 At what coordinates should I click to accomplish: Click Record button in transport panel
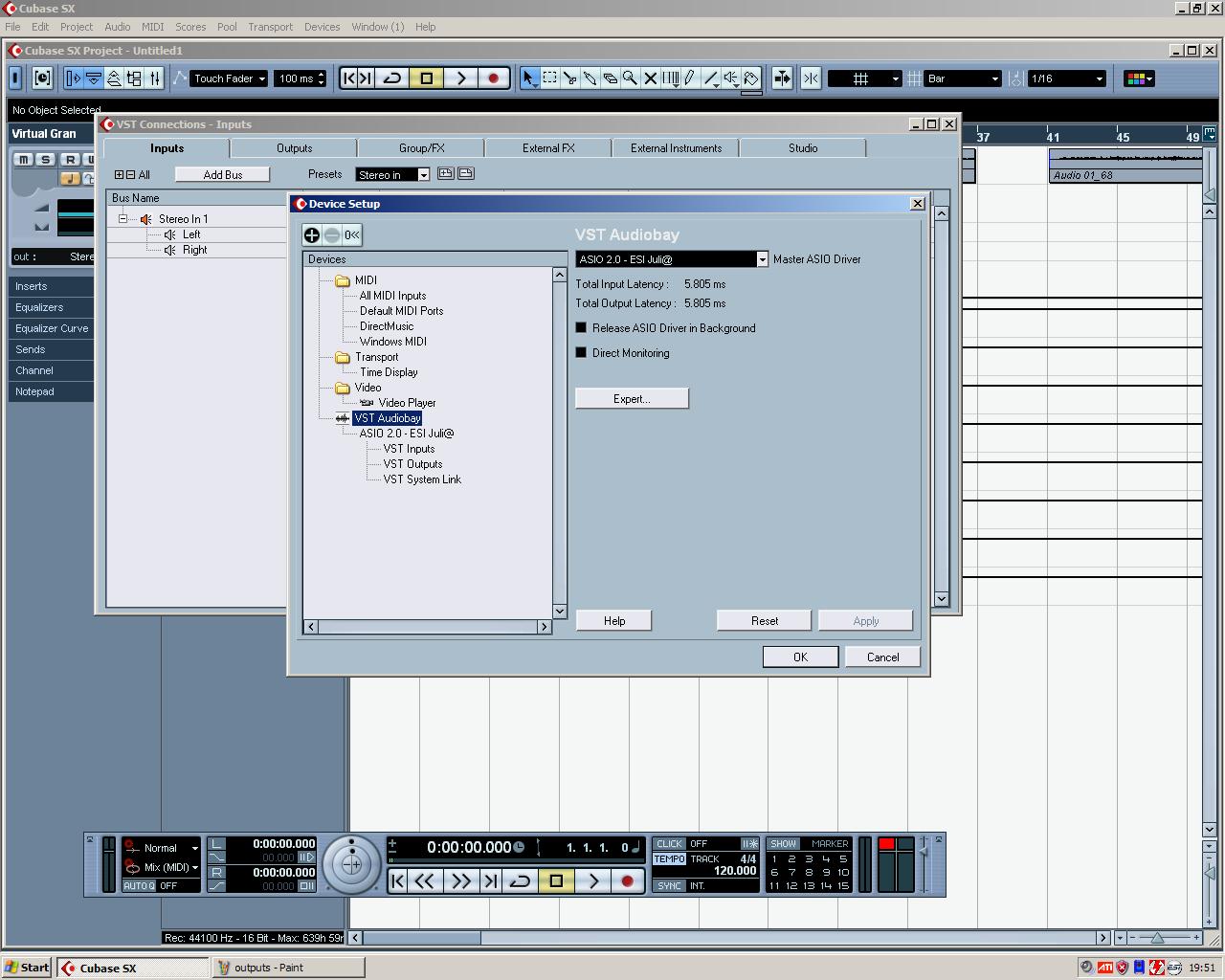[x=628, y=880]
